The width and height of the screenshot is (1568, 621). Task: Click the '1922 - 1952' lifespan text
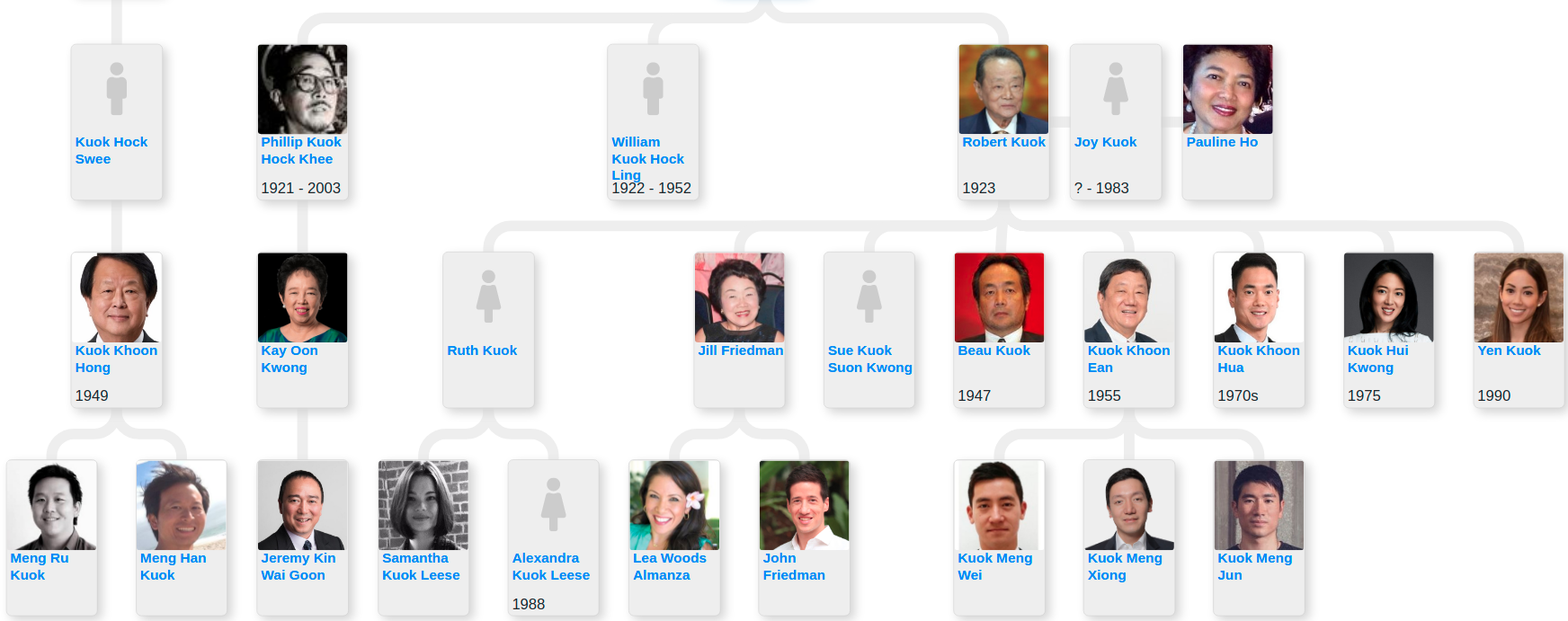(652, 188)
